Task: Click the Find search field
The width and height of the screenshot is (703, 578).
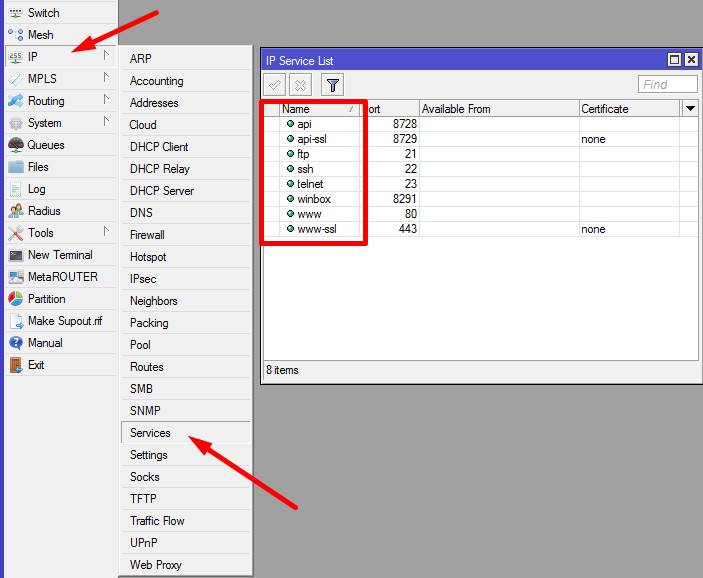Action: (x=667, y=85)
